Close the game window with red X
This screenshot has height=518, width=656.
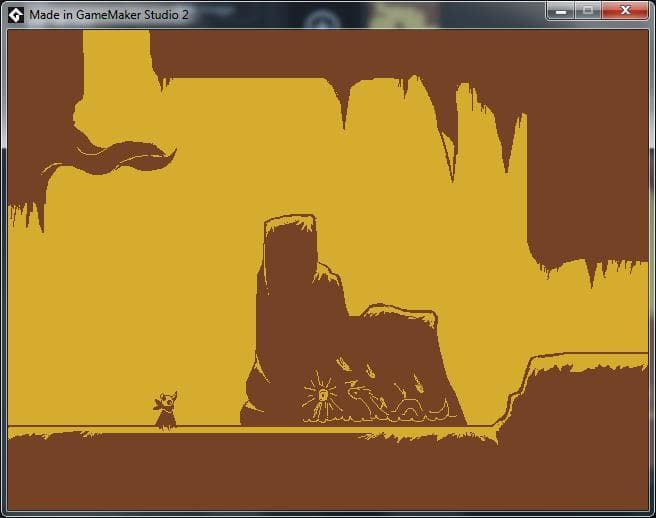[625, 11]
